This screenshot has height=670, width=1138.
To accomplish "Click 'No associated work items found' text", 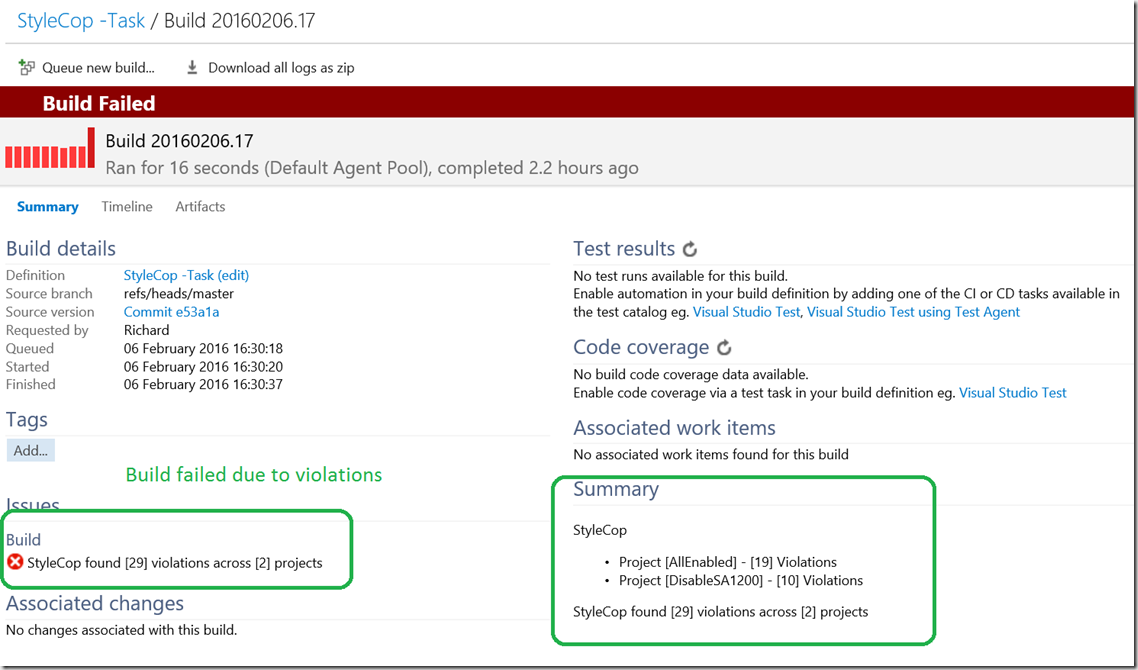I will tap(711, 454).
